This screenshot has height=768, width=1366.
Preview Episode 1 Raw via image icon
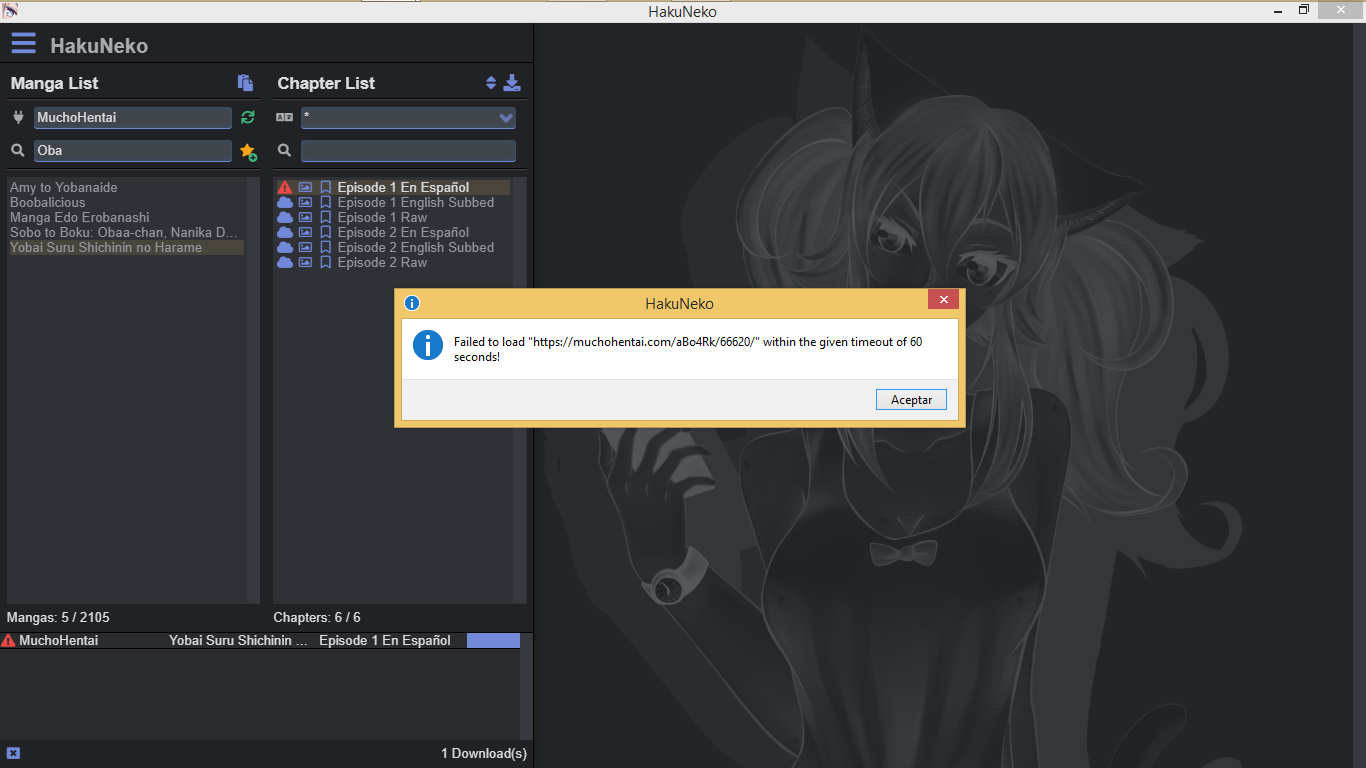pos(306,217)
